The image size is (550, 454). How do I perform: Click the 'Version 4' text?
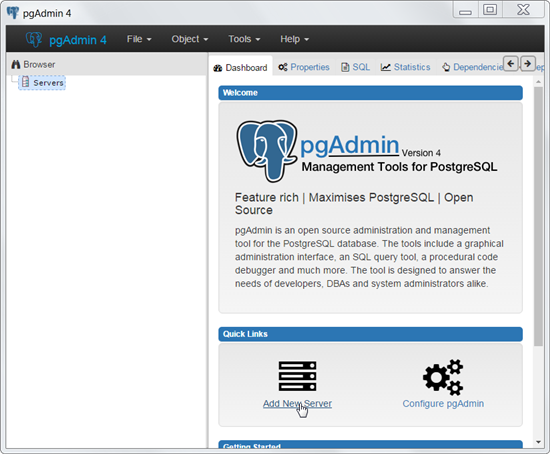pos(421,153)
